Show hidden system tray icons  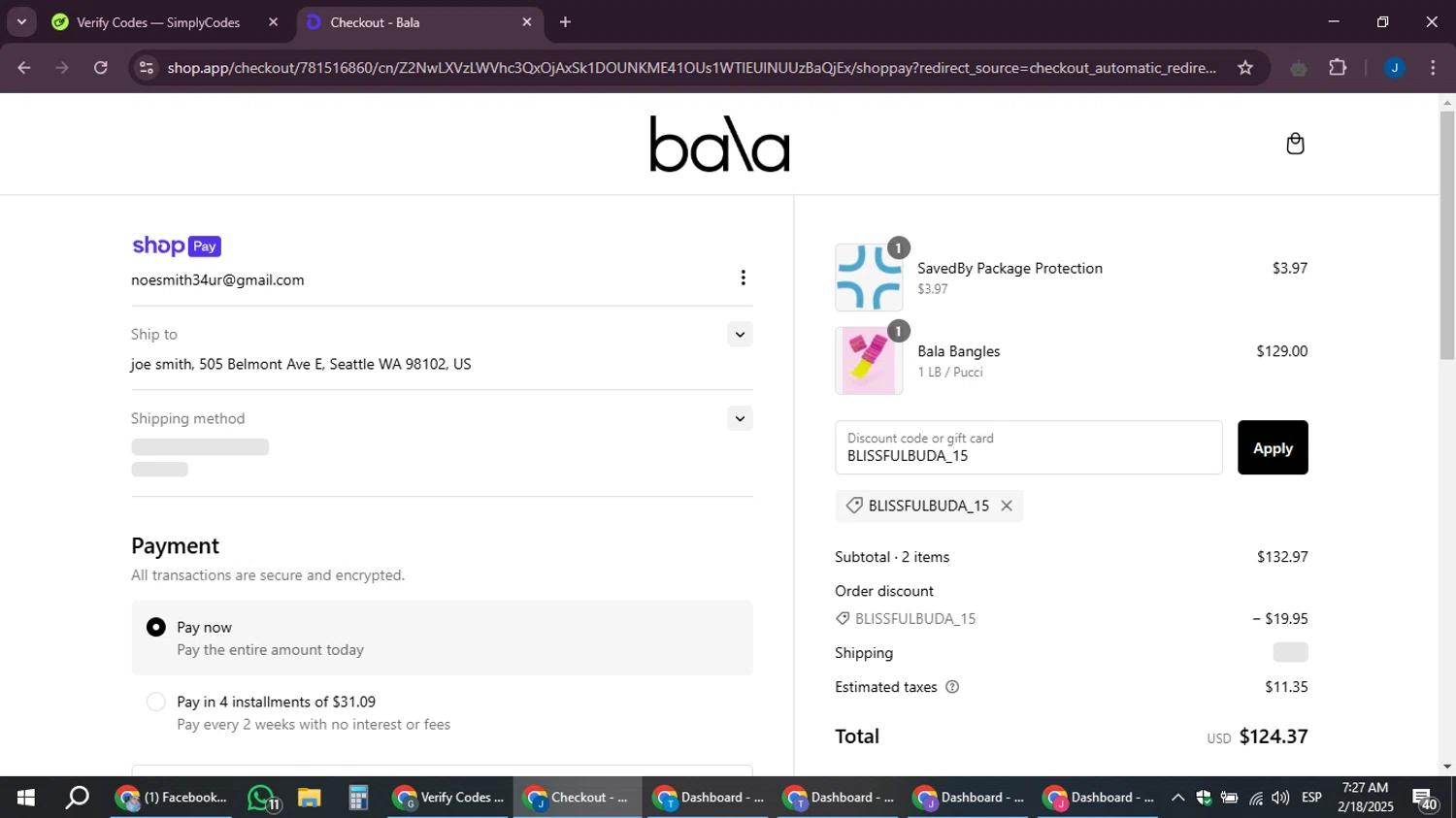(x=1177, y=798)
